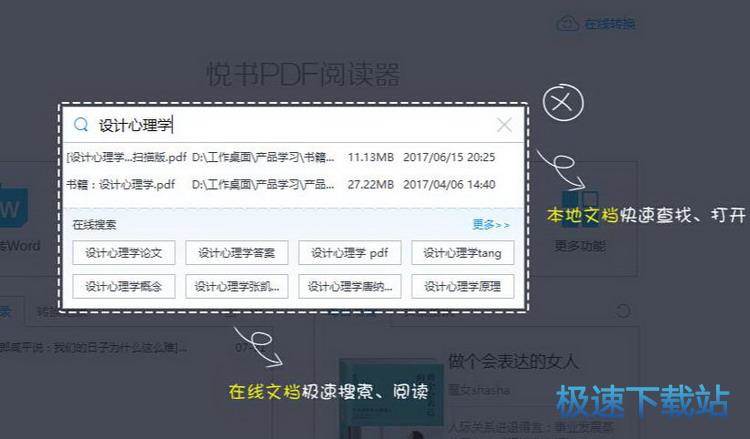The width and height of the screenshot is (750, 439).
Task: Search online for 设计心理学原理
Action: [x=463, y=286]
